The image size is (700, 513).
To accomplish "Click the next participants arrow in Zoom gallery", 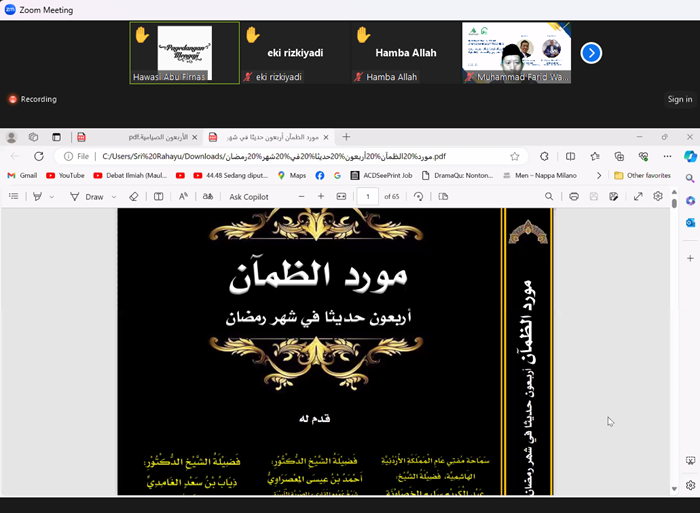I will tap(591, 53).
